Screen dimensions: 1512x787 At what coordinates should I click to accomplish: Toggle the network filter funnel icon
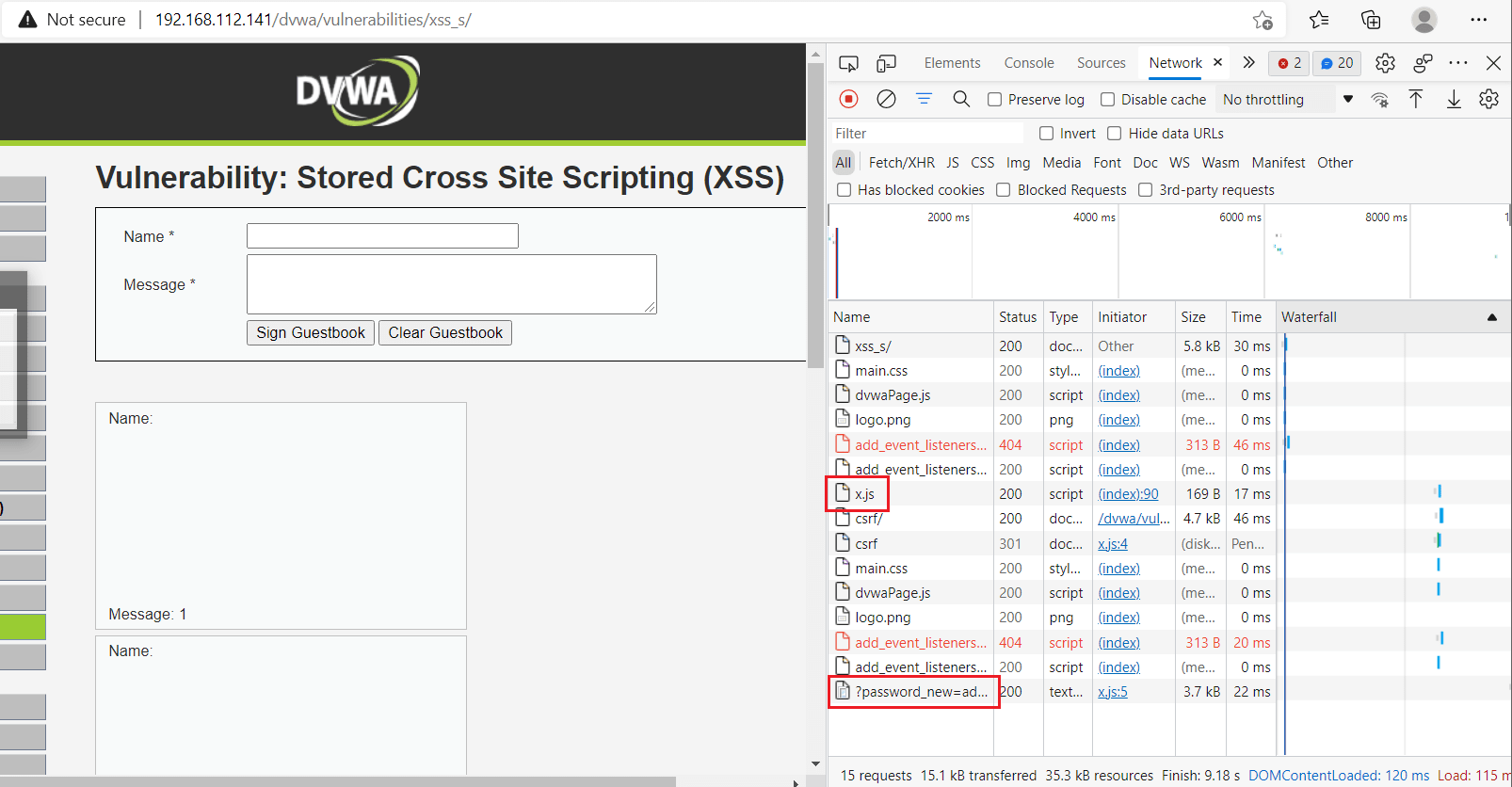(924, 99)
